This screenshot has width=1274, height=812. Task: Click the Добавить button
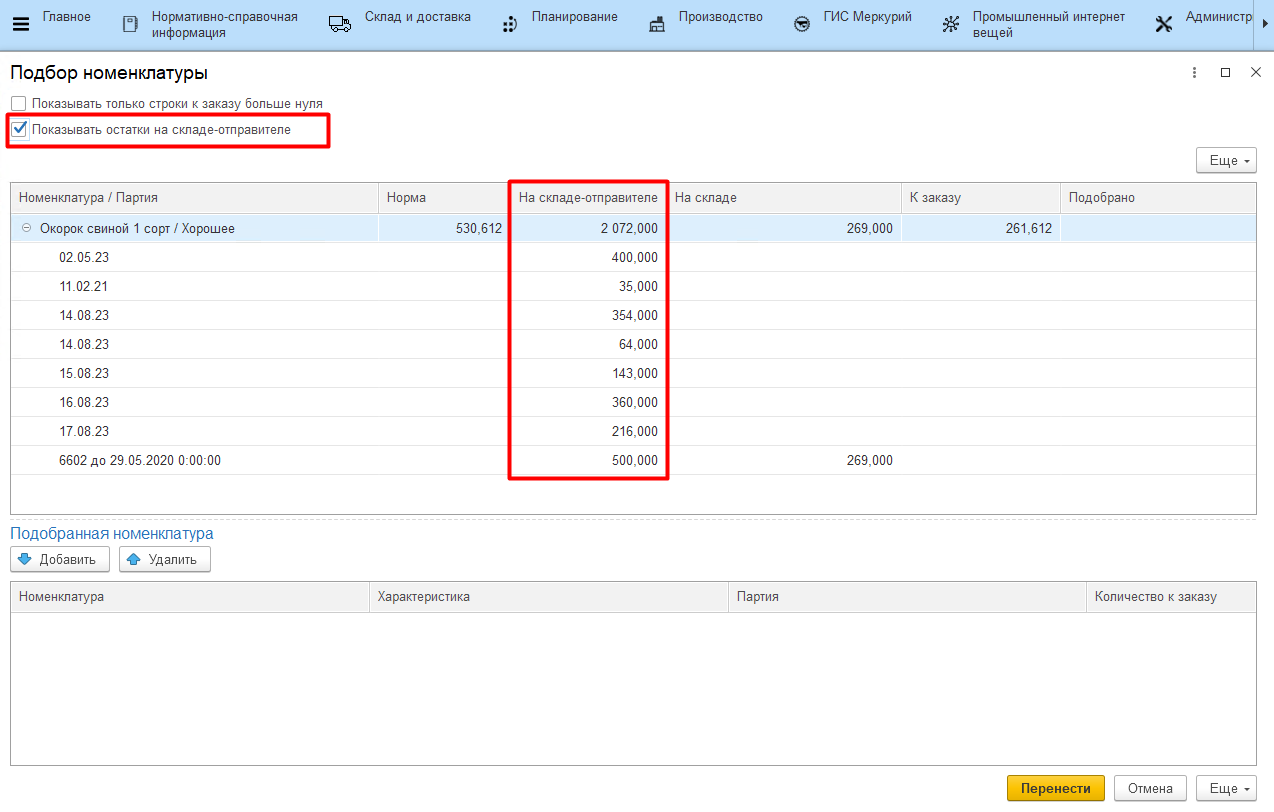(60, 560)
